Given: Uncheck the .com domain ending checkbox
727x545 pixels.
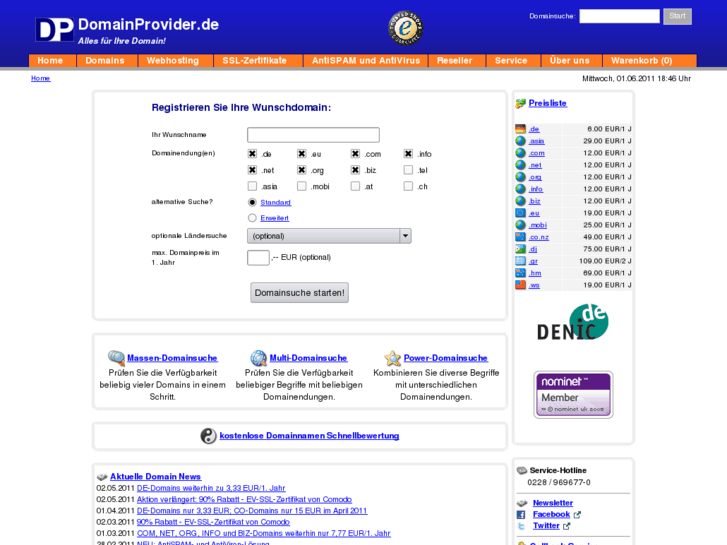Looking at the screenshot, I should [x=355, y=154].
